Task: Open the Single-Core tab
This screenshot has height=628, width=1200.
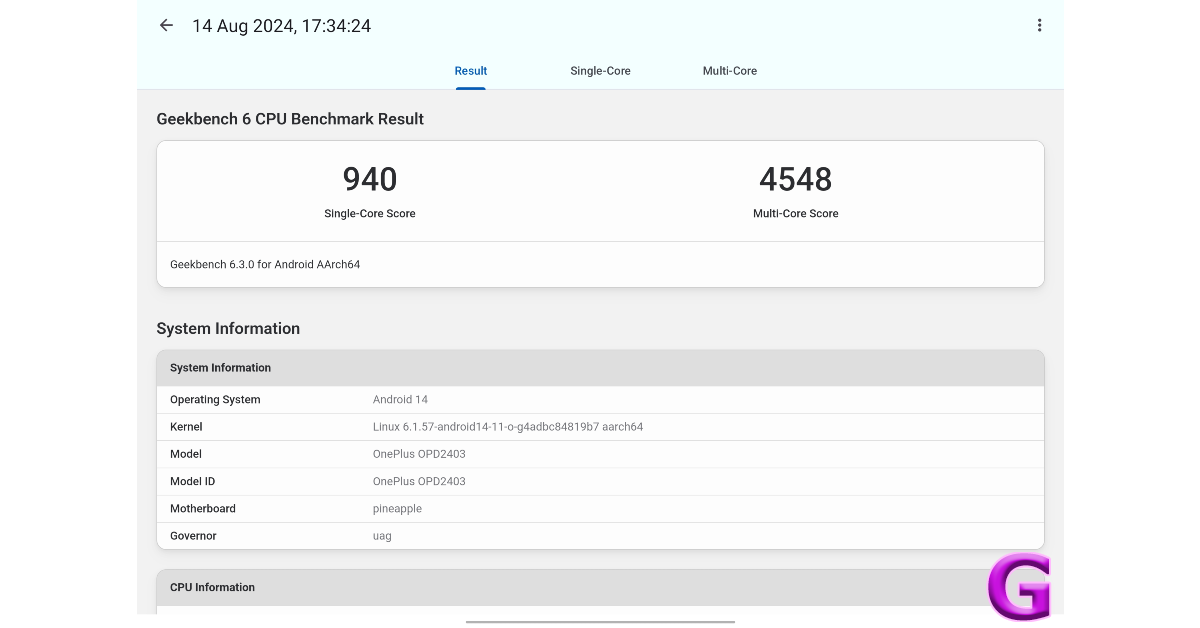Action: pos(600,71)
